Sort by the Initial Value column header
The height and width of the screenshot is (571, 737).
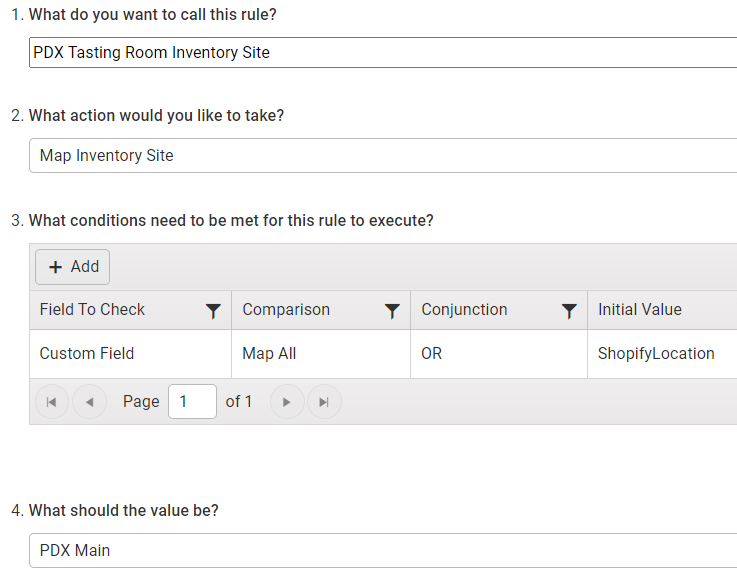click(x=640, y=310)
